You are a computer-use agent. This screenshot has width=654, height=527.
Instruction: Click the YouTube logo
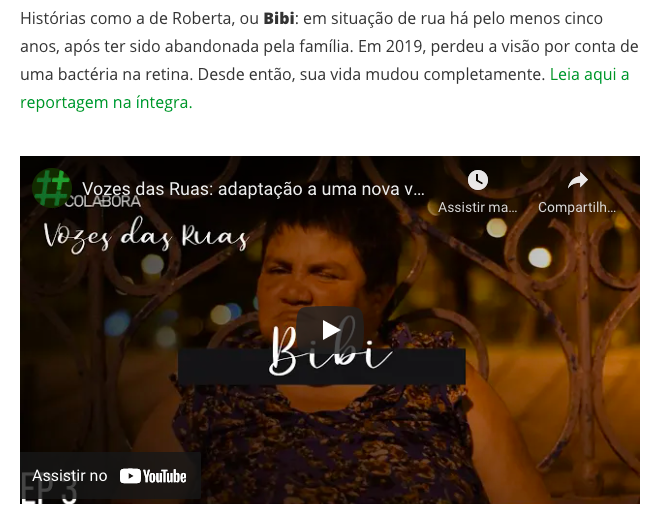pos(153,476)
